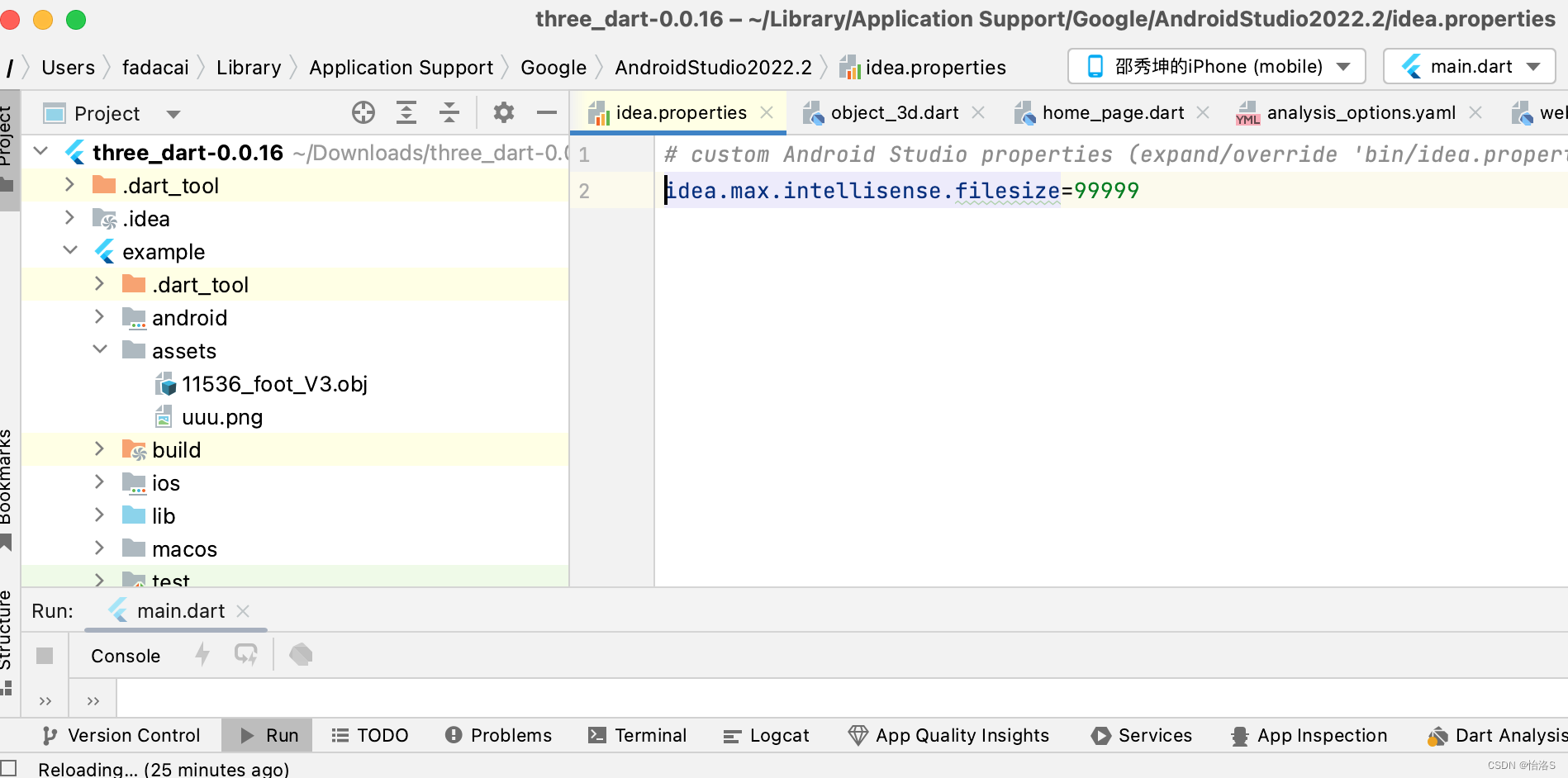Collapse the example folder
The height and width of the screenshot is (778, 1568).
(70, 251)
